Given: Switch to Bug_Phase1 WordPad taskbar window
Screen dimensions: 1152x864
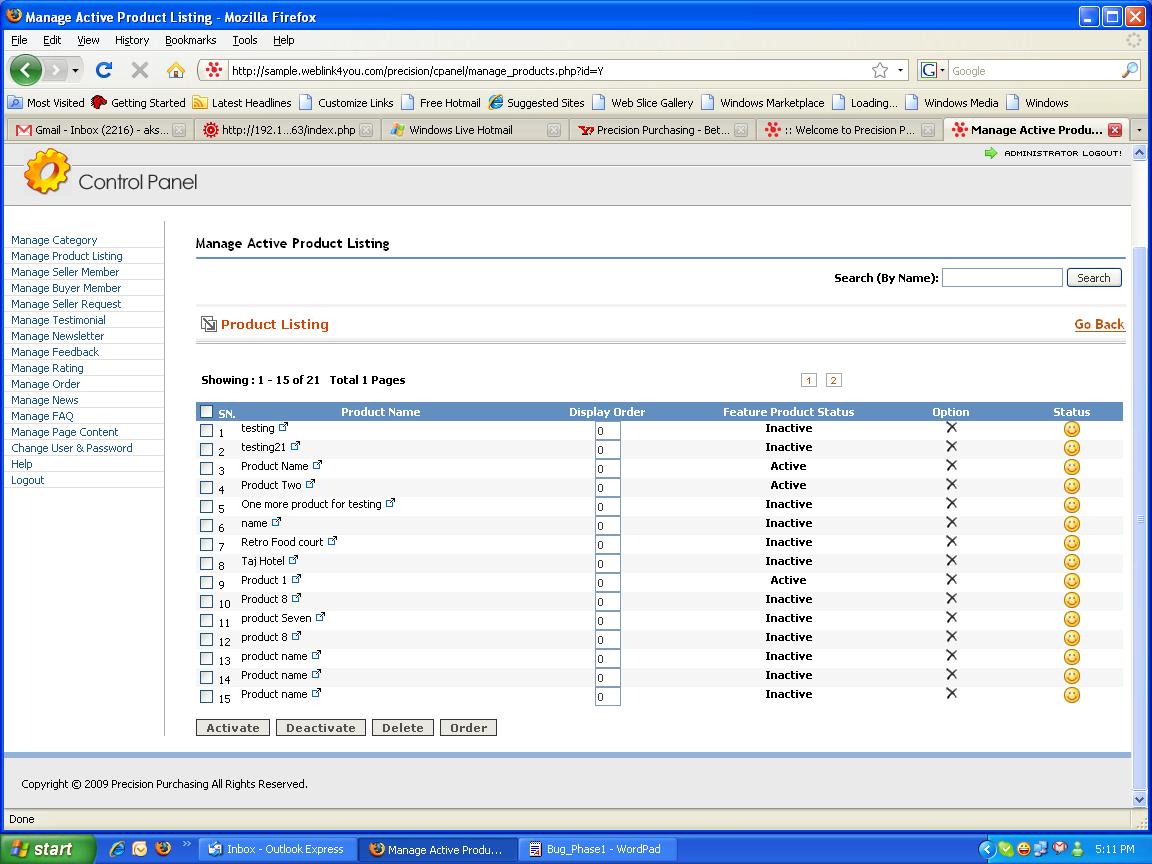Looking at the screenshot, I should point(595,849).
